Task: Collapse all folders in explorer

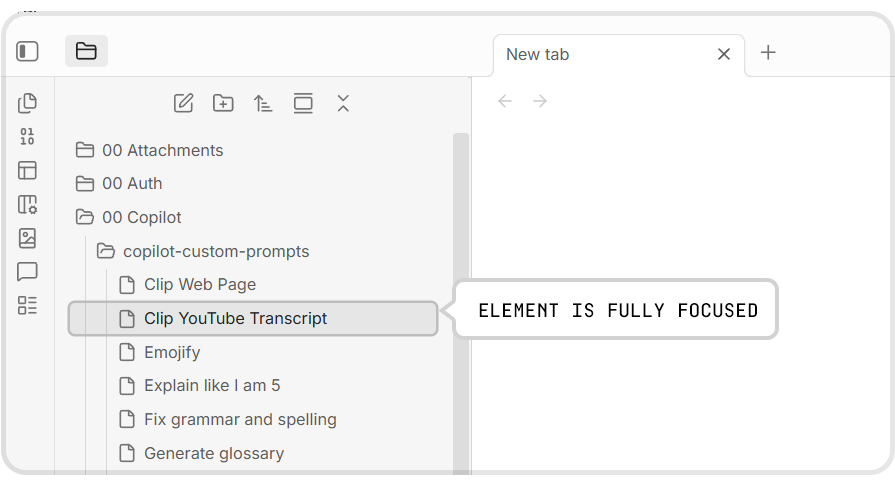Action: coord(343,103)
